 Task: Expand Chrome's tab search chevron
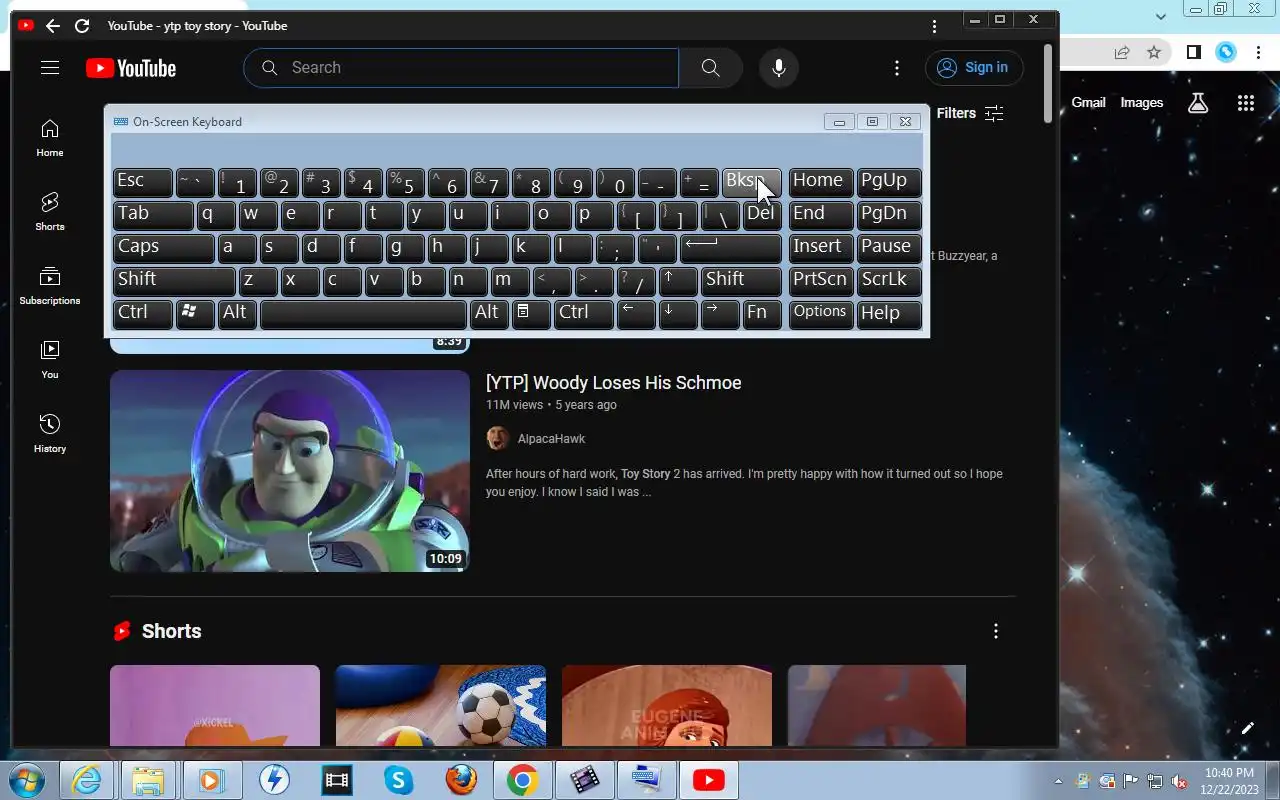[x=1161, y=17]
